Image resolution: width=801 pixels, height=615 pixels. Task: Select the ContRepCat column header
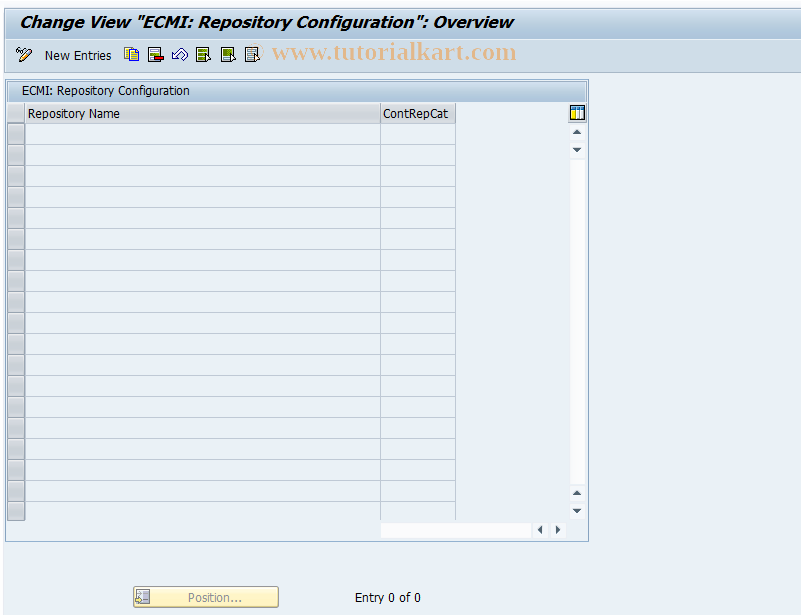[418, 113]
